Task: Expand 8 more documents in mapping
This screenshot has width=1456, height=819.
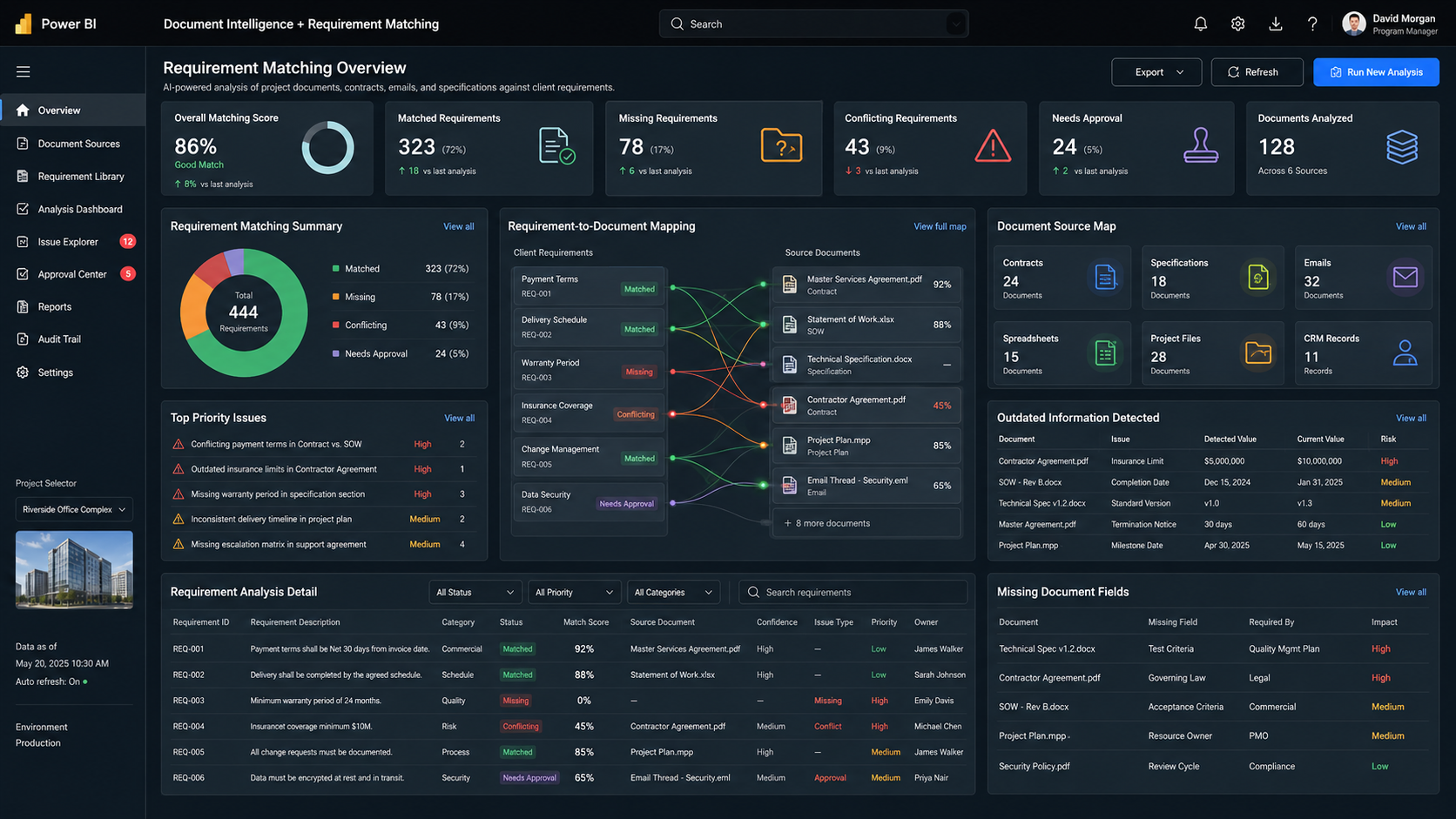Action: 866,523
